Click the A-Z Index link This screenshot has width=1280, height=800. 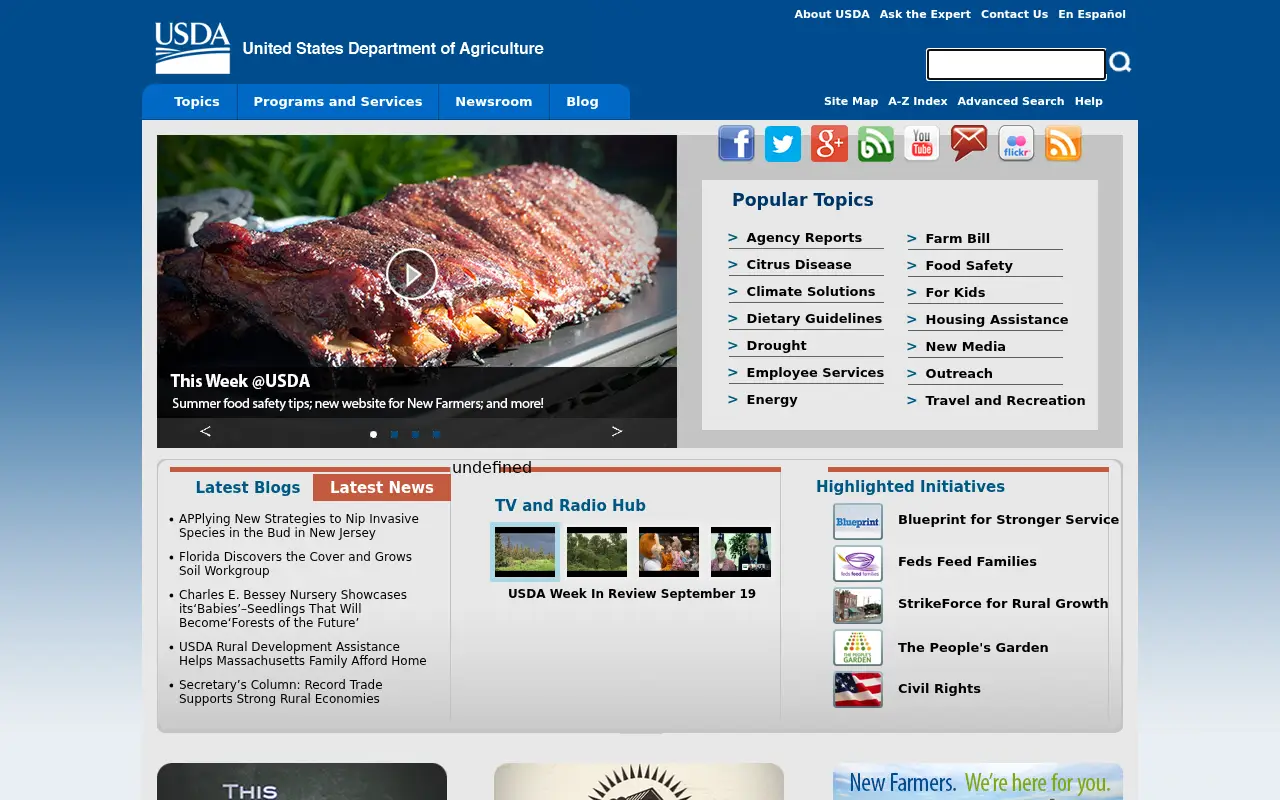[x=918, y=101]
